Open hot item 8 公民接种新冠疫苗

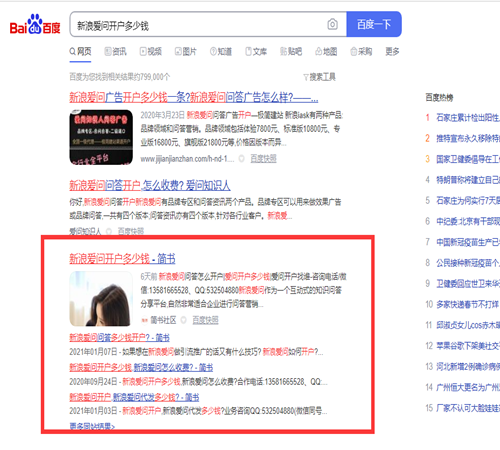click(x=468, y=263)
